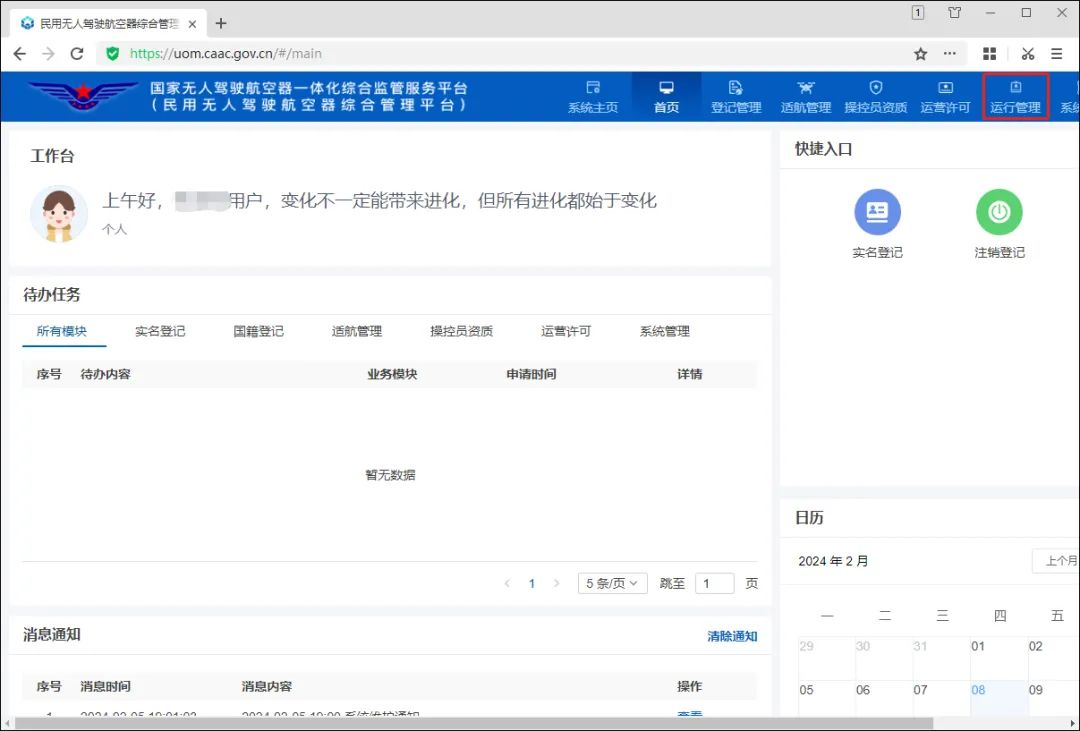The image size is (1080, 731).
Task: Open the browser's three-dot address bar menu
Action: [x=950, y=54]
